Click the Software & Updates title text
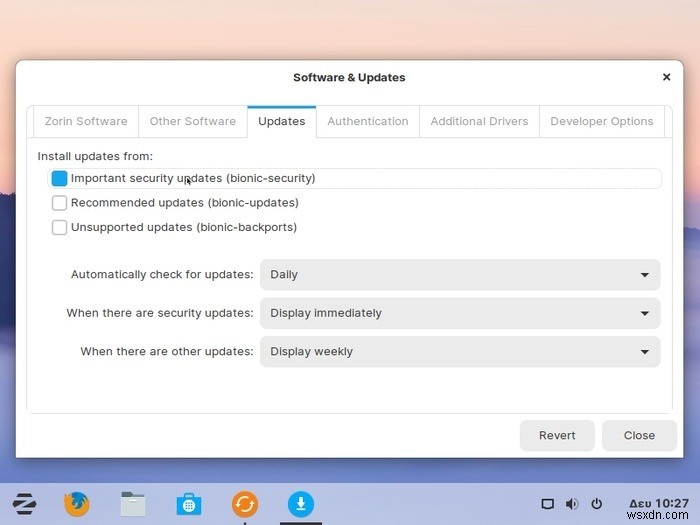700x525 pixels. click(x=349, y=77)
